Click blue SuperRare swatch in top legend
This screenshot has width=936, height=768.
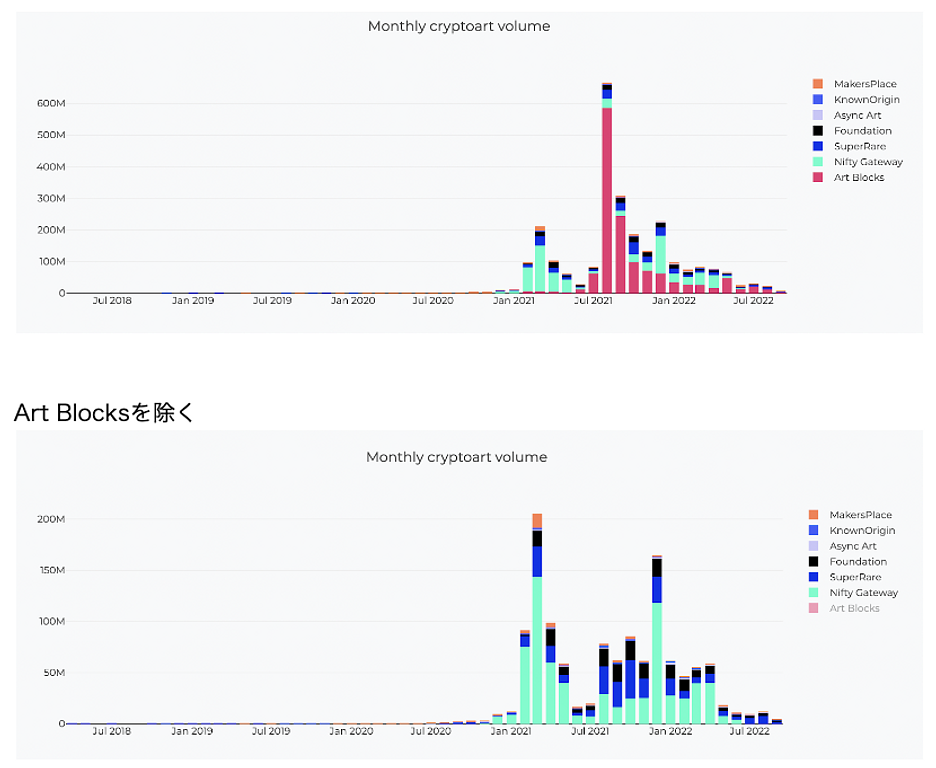(817, 146)
